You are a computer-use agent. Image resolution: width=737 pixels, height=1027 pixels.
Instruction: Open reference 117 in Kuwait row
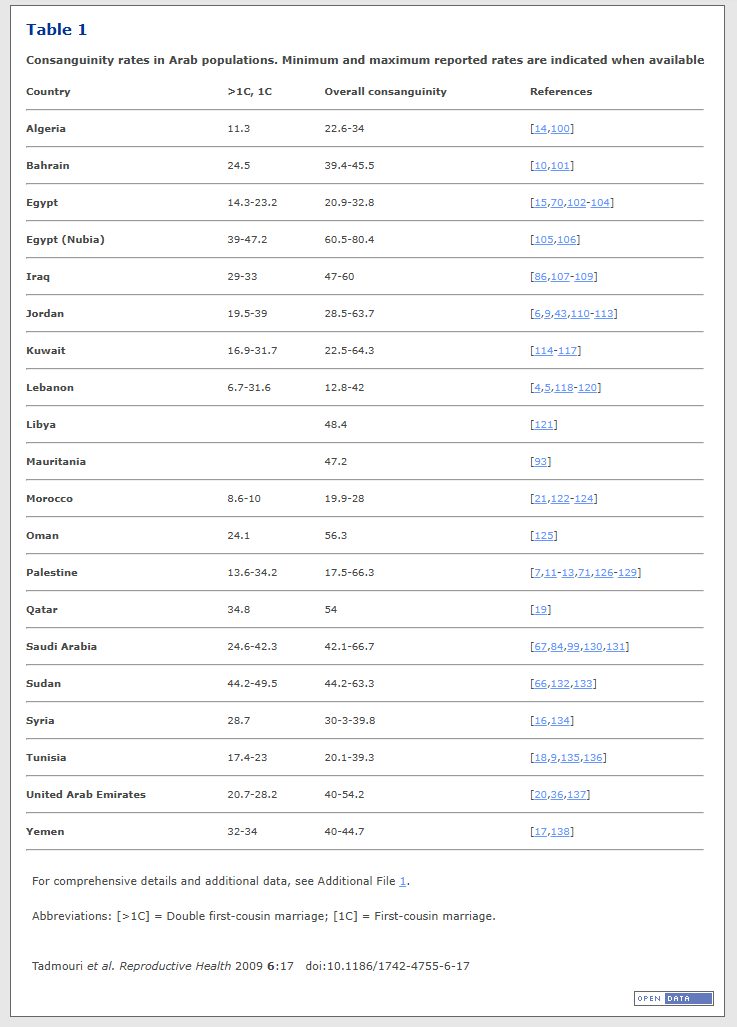(567, 351)
